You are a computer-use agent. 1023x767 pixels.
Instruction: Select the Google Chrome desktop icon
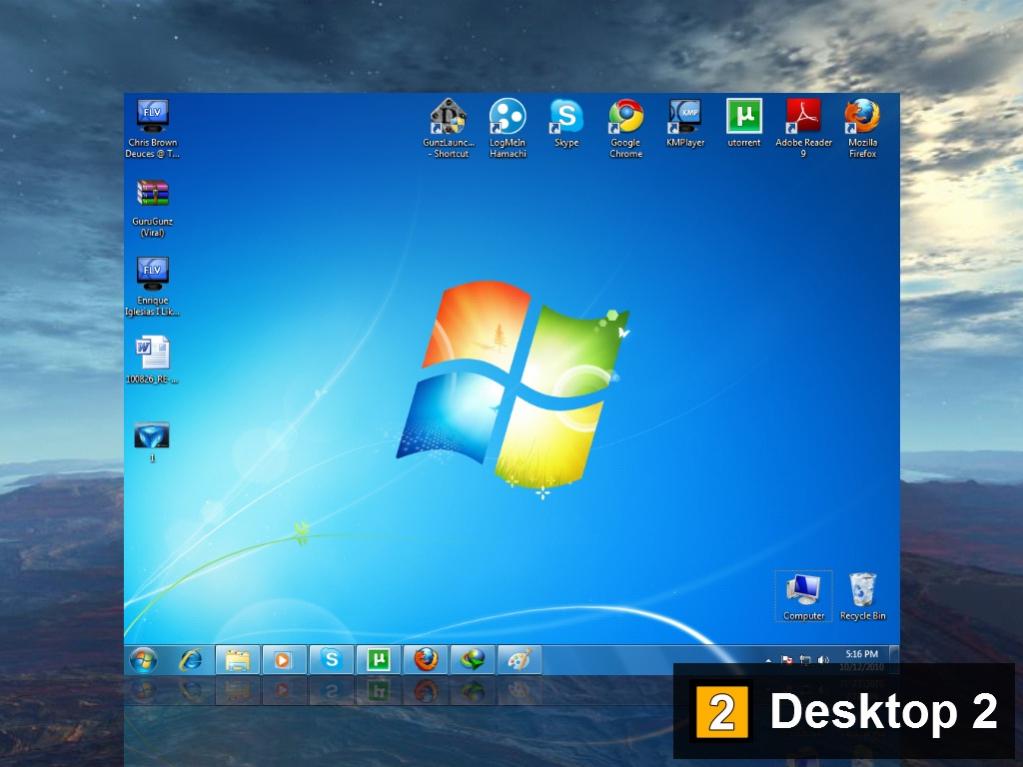[626, 128]
